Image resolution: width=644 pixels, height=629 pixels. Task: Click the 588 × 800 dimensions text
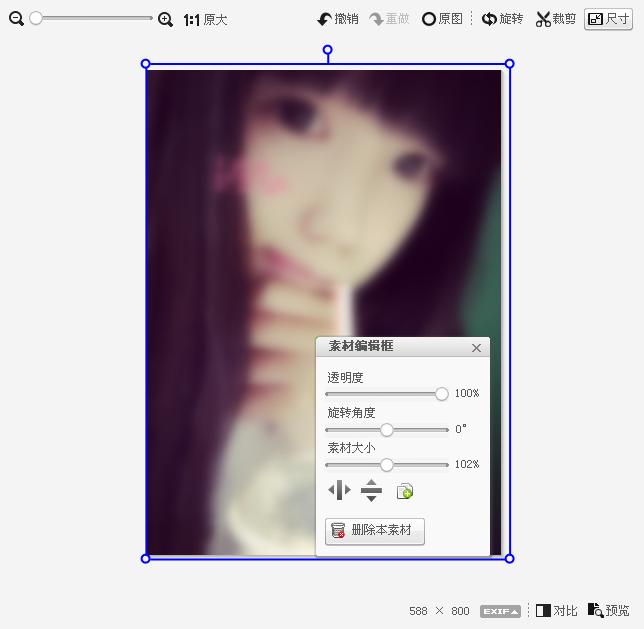click(x=439, y=611)
